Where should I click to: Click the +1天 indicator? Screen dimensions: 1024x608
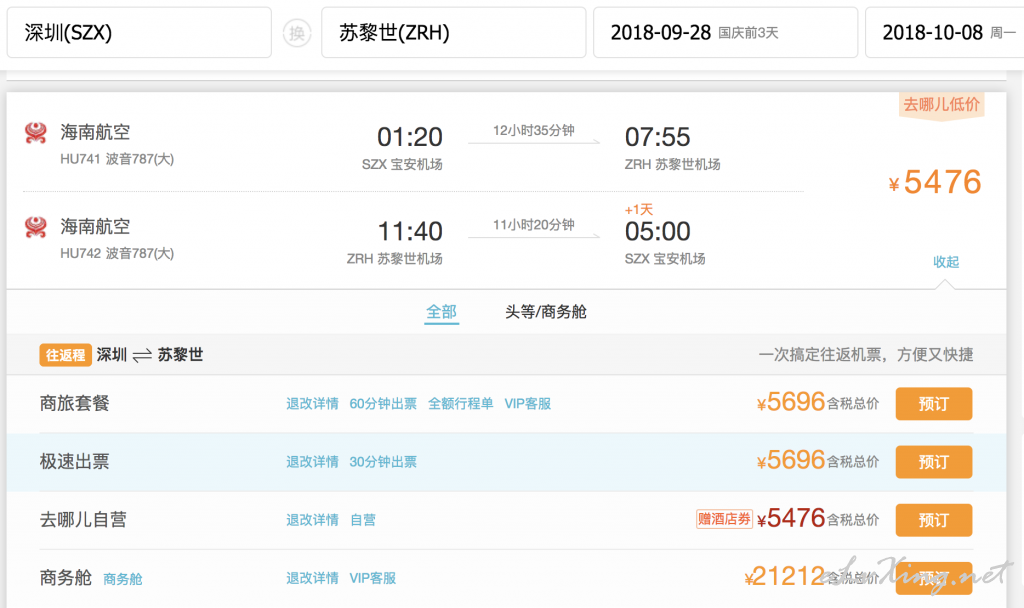(639, 210)
